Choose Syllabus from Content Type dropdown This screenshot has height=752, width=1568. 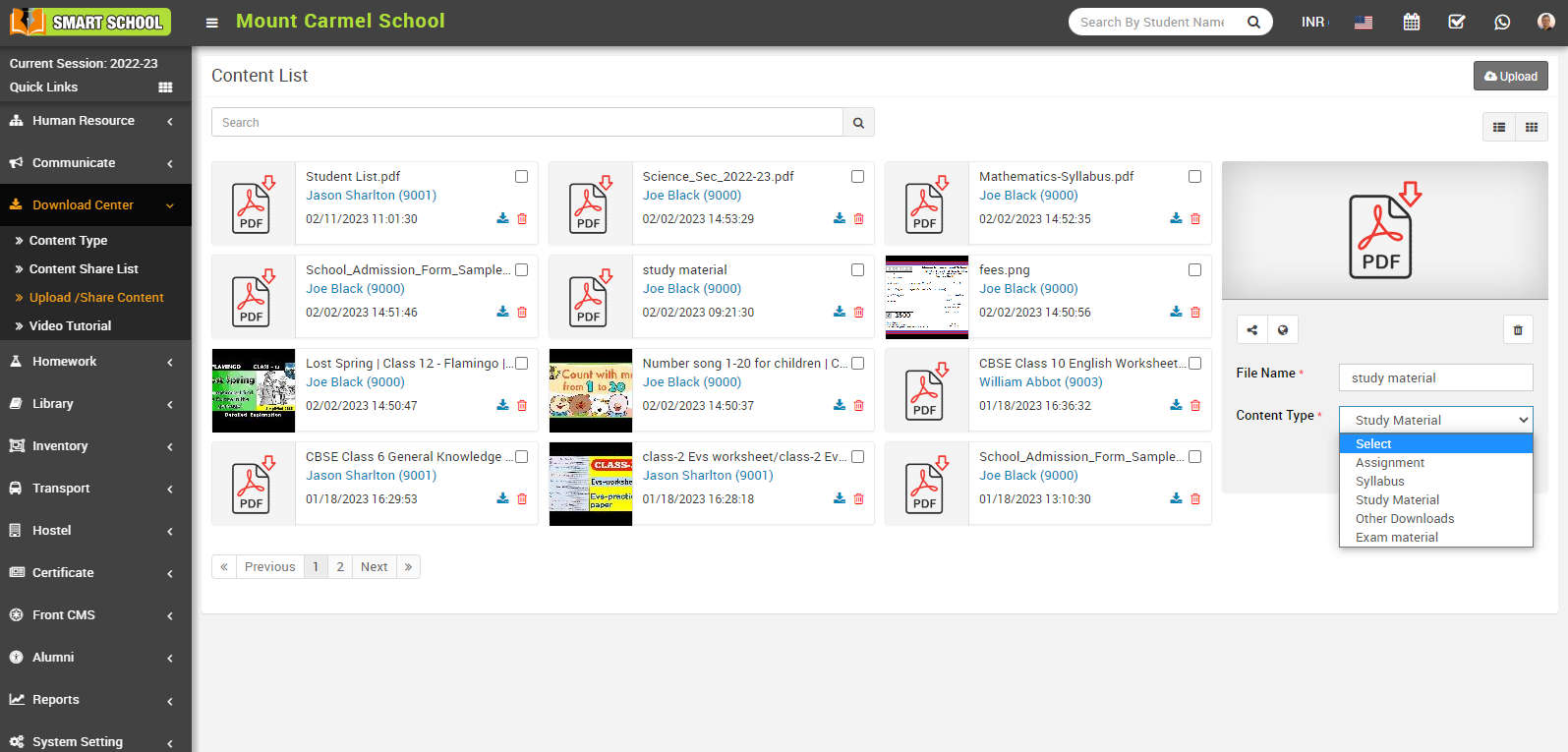1379,482
